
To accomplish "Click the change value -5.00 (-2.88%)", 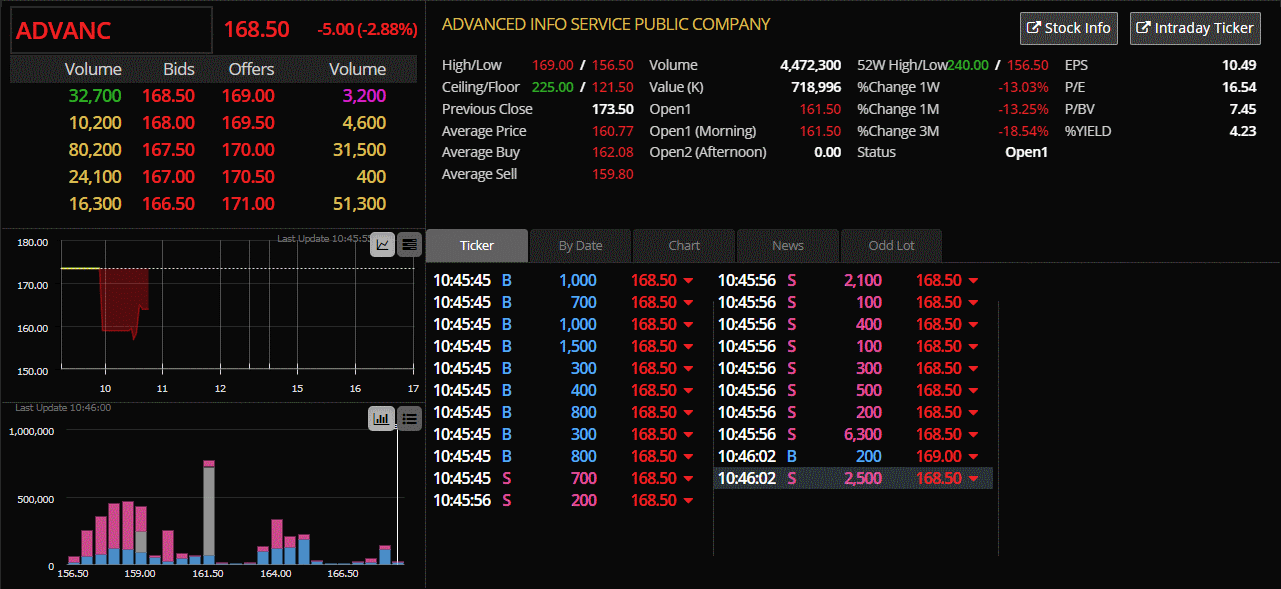I will point(367,30).
